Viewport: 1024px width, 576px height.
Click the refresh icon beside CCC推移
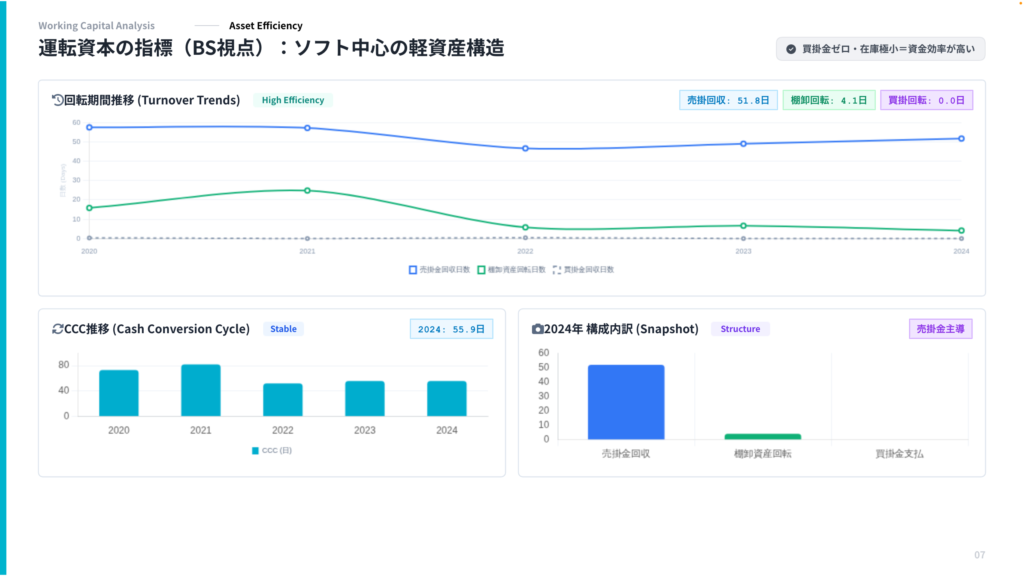tap(57, 329)
